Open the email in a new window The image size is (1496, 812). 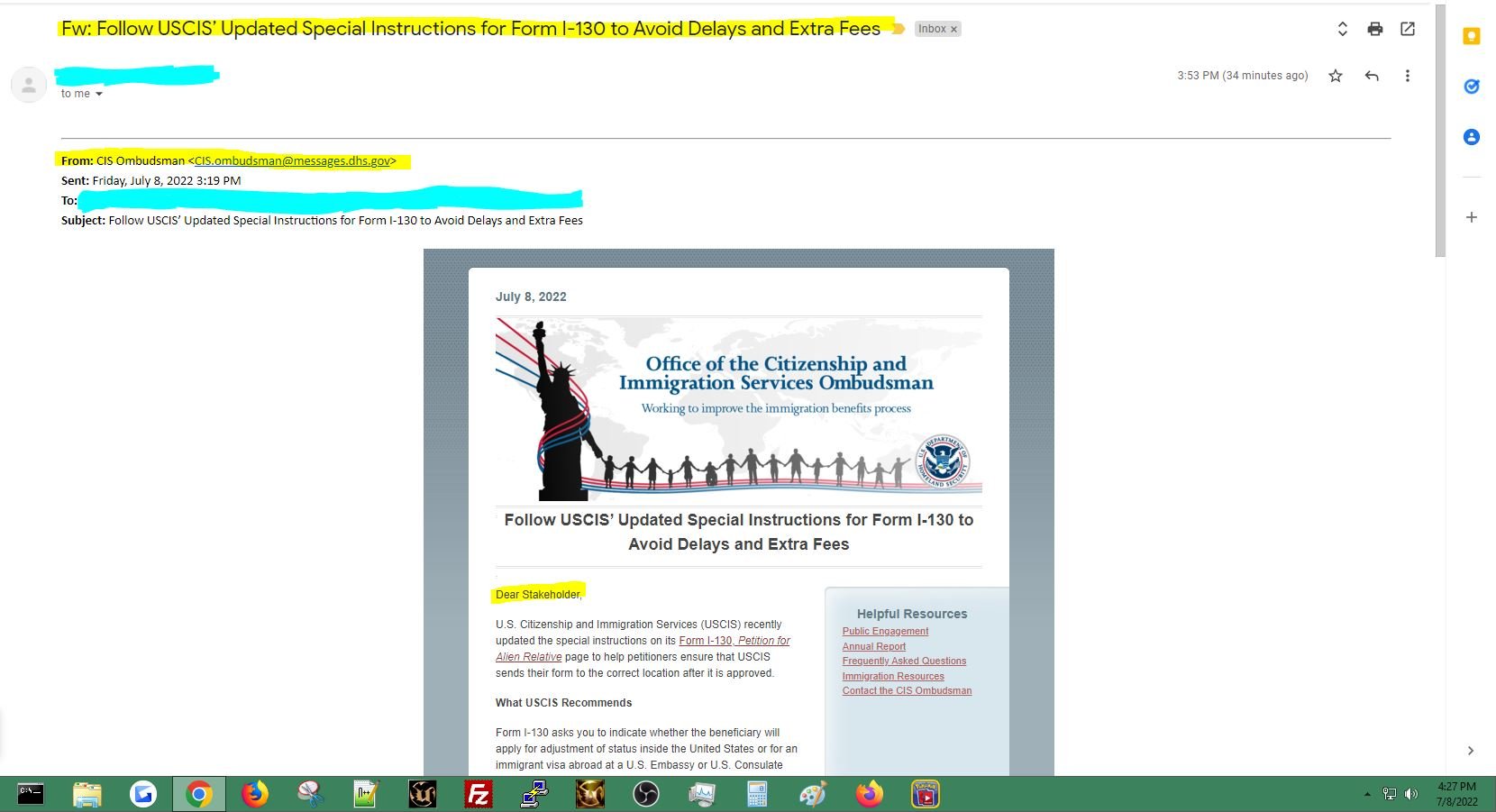tap(1408, 29)
